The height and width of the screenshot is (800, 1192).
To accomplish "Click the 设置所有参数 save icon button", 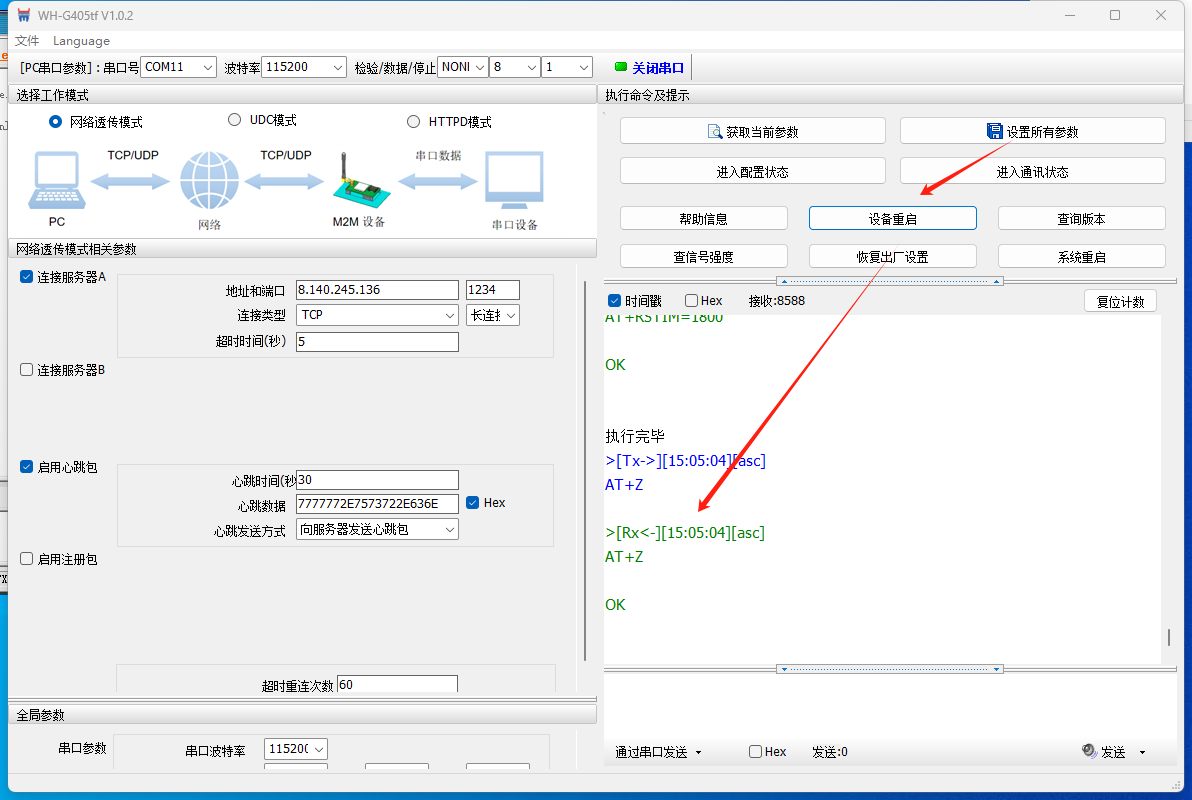I will tap(994, 131).
